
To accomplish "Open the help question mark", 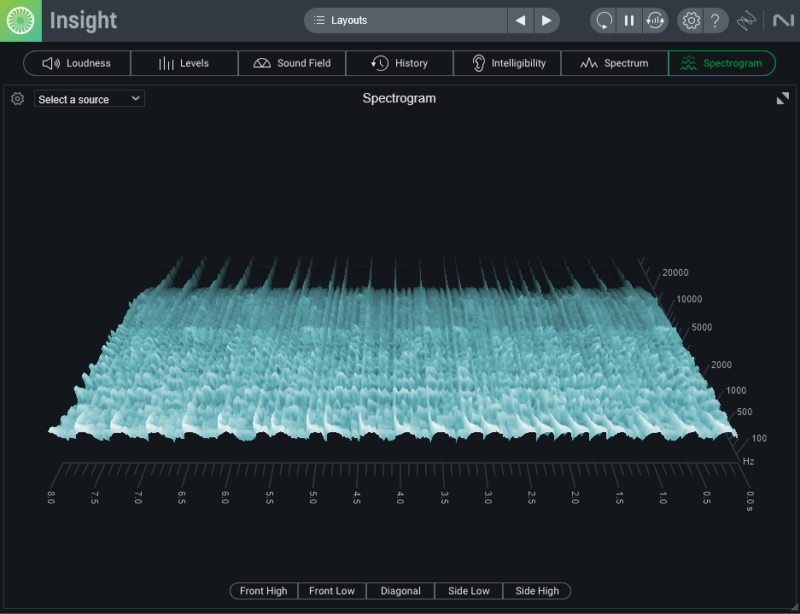I will (x=715, y=20).
